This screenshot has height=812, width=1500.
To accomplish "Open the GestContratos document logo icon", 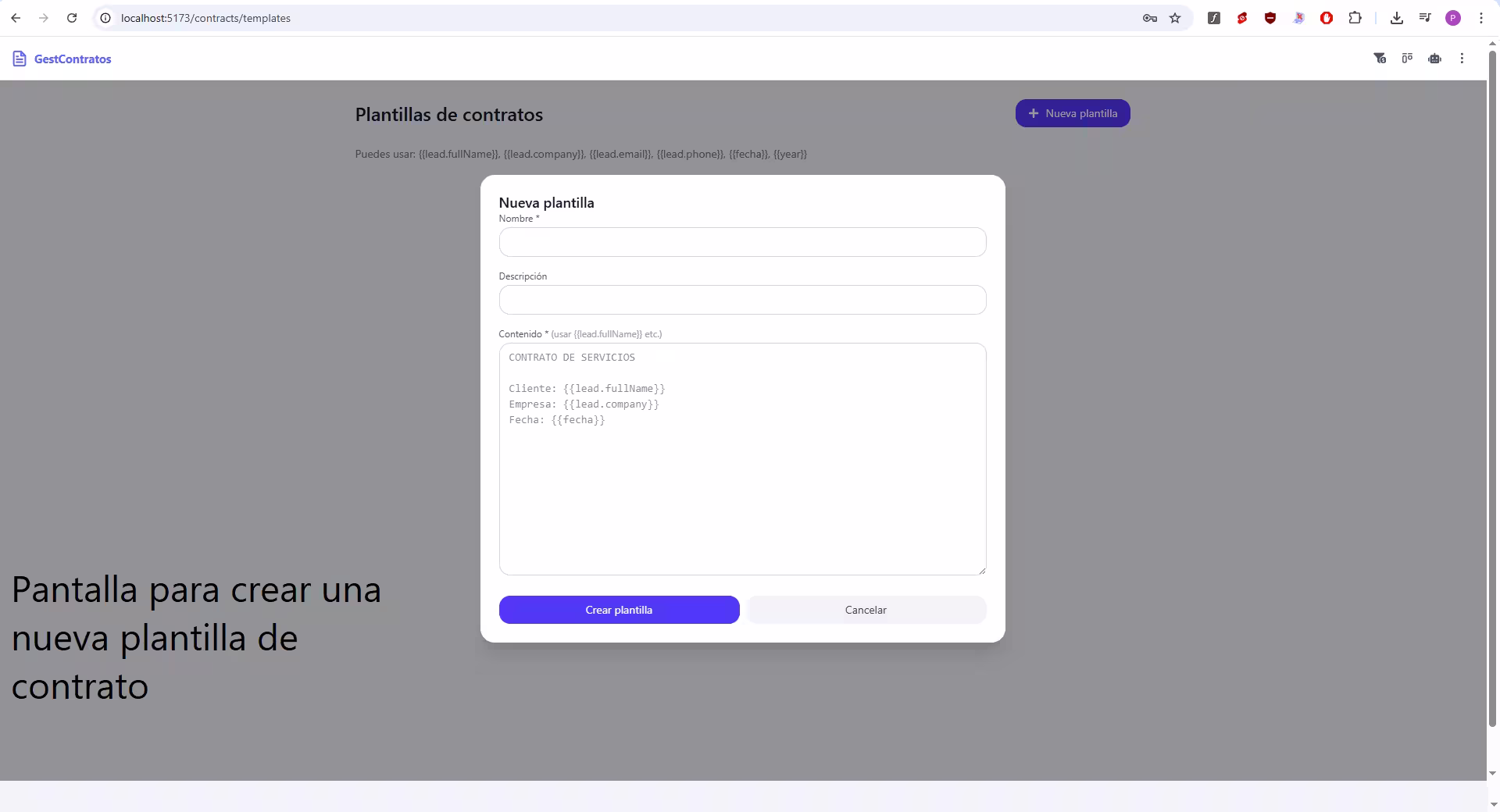I will click(20, 58).
